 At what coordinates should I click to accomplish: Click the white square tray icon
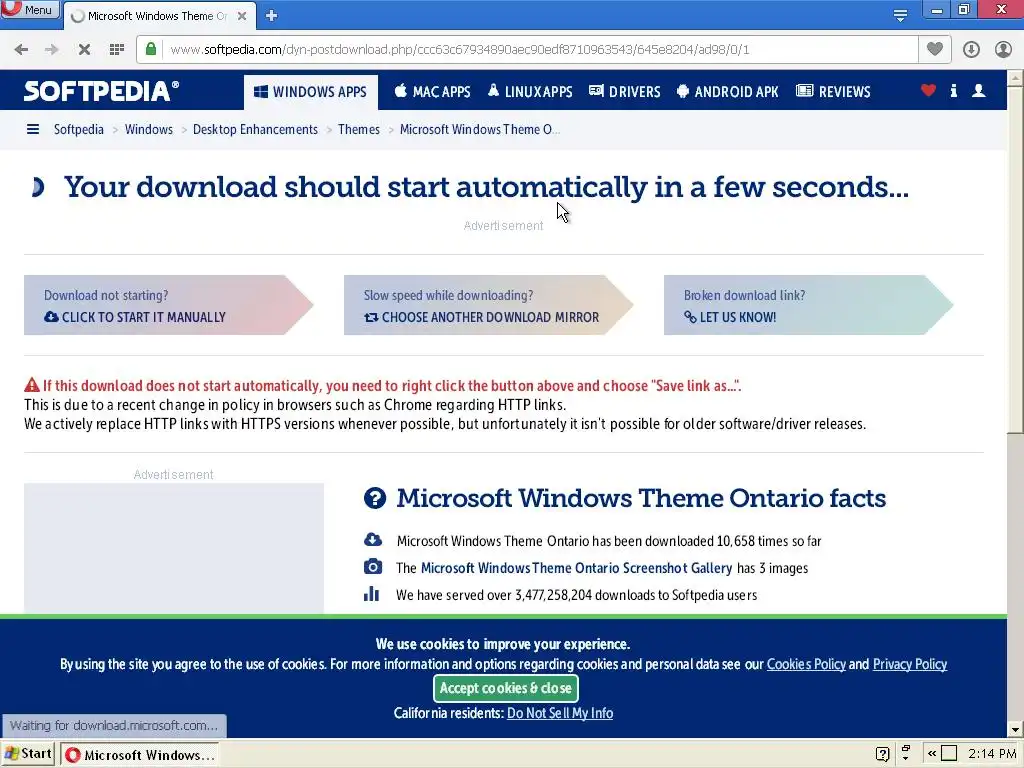pyautogui.click(x=949, y=754)
